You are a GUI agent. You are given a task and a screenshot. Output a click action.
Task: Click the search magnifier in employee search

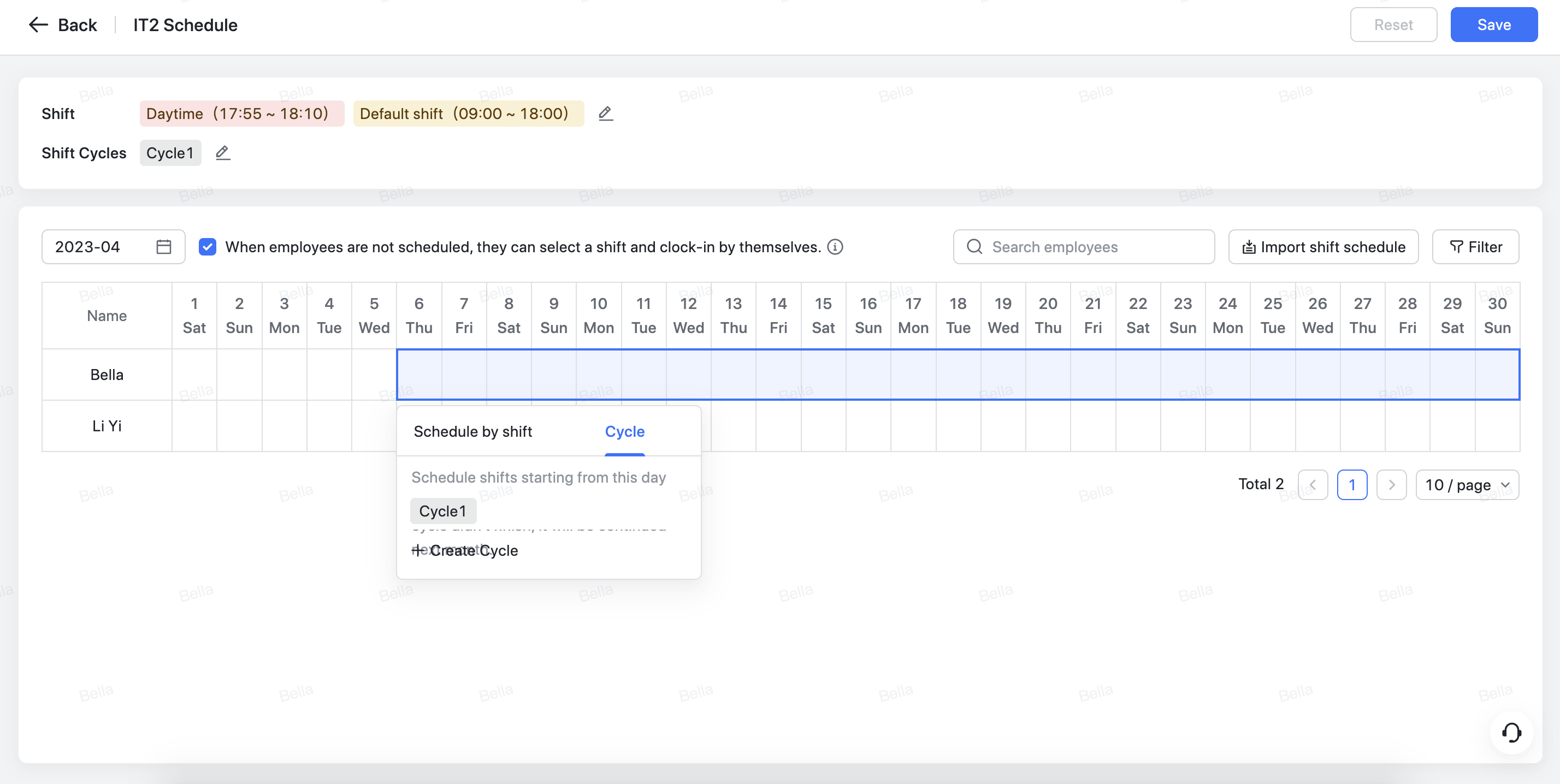click(x=974, y=247)
